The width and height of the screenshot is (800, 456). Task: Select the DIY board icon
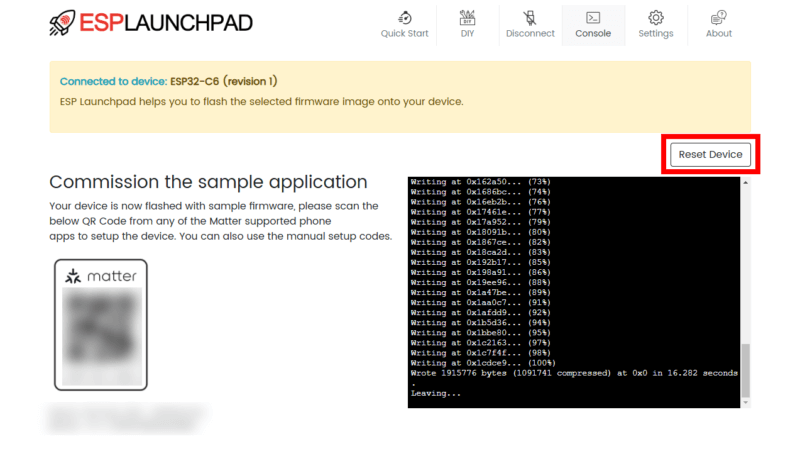tap(467, 17)
